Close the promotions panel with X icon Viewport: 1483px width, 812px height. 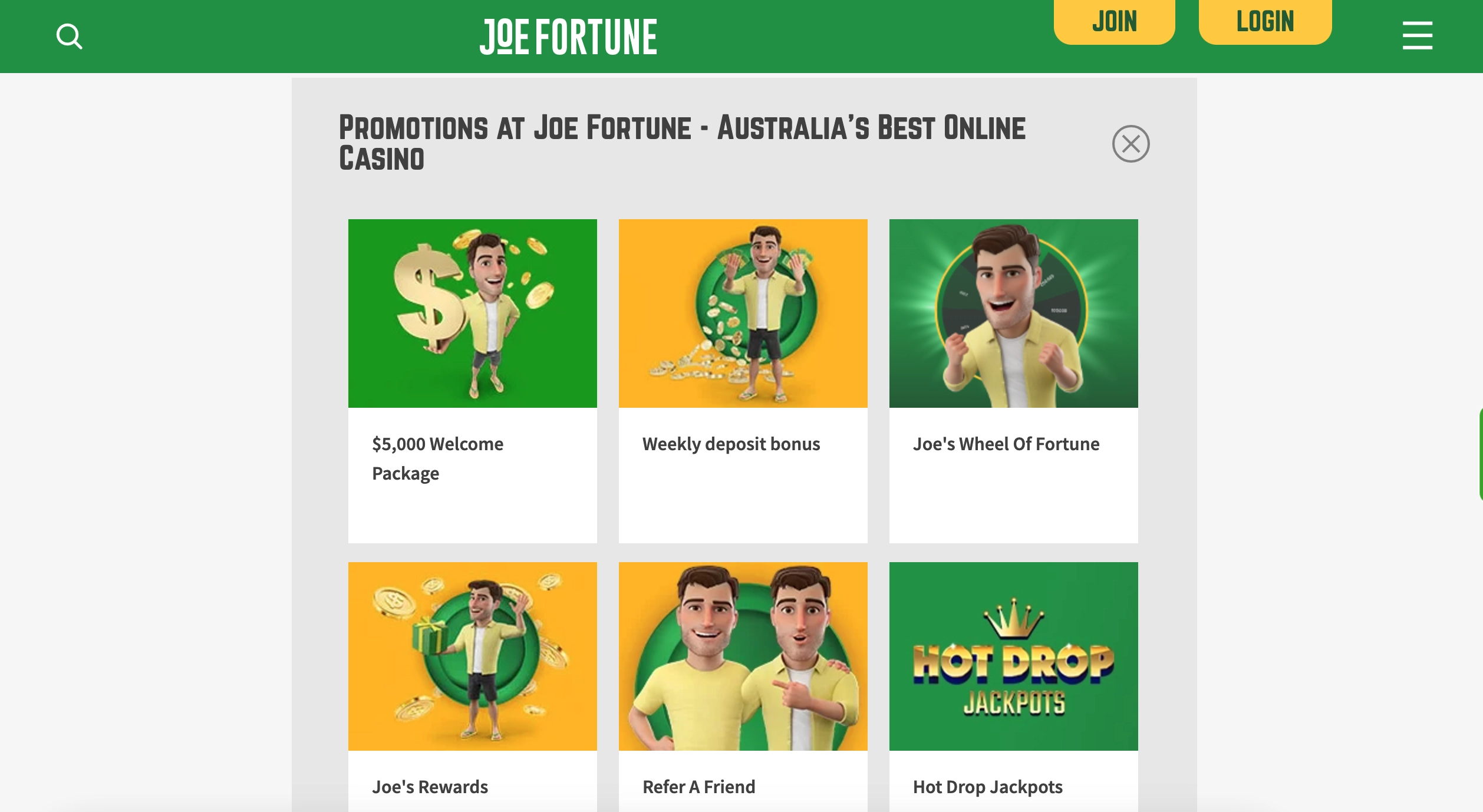point(1131,144)
